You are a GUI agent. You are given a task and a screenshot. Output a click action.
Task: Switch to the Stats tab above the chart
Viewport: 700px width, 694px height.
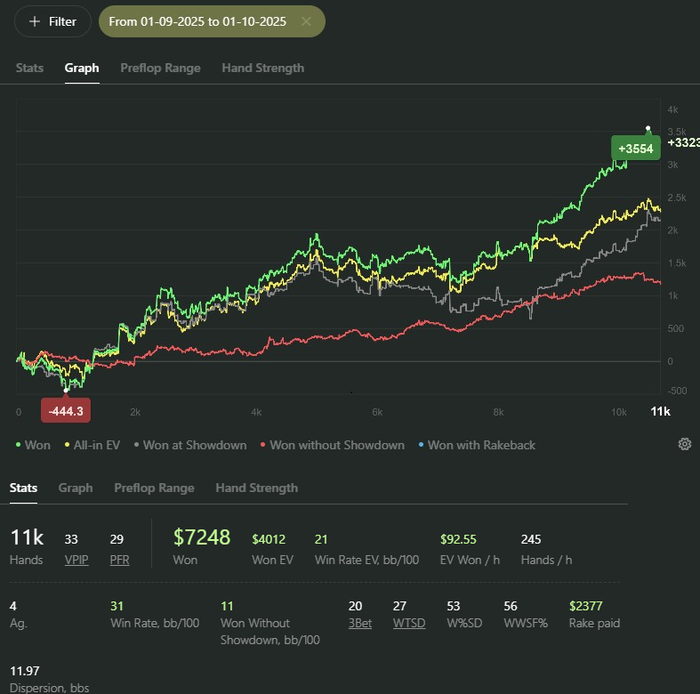tap(30, 68)
